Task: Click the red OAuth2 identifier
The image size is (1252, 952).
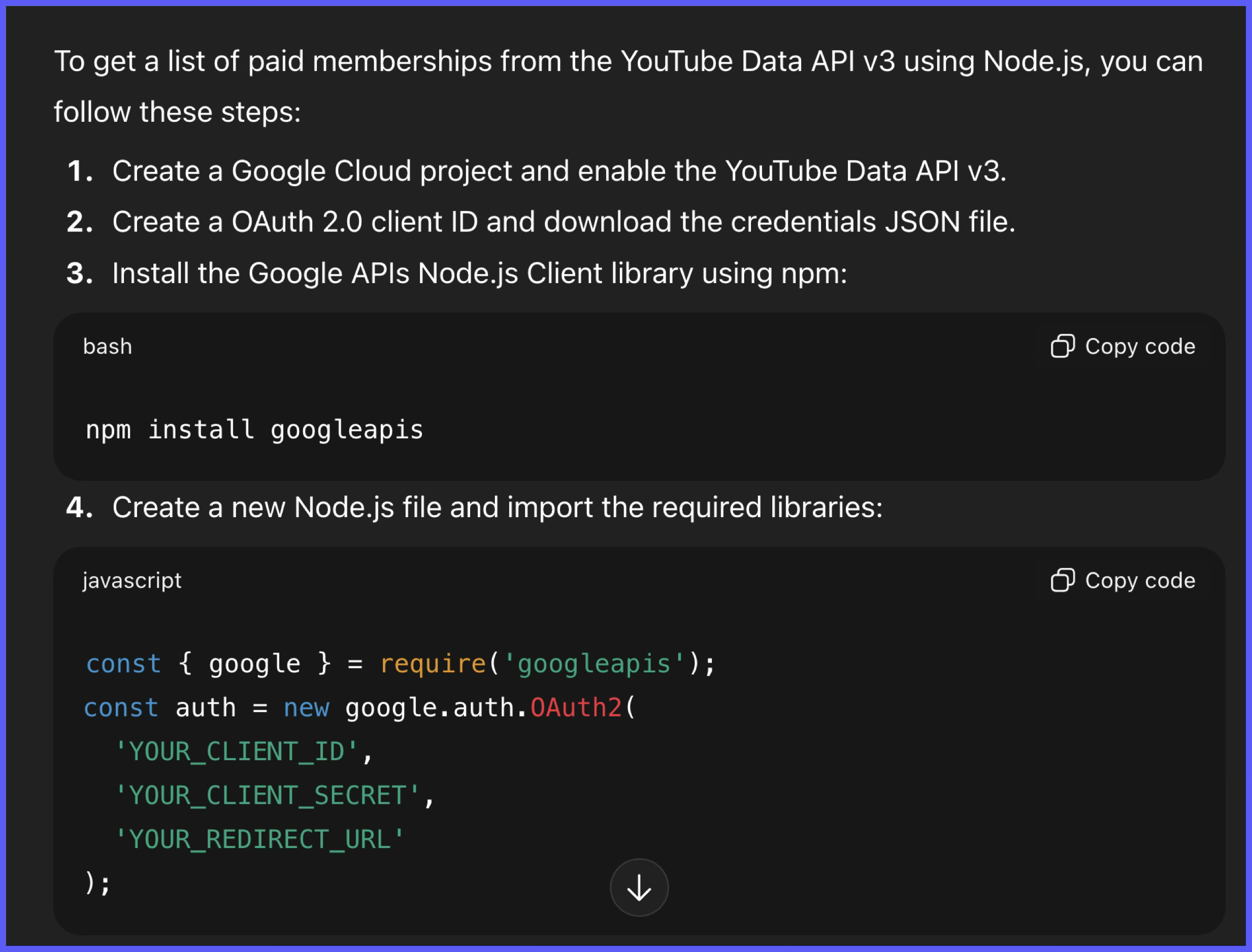Action: (x=576, y=707)
